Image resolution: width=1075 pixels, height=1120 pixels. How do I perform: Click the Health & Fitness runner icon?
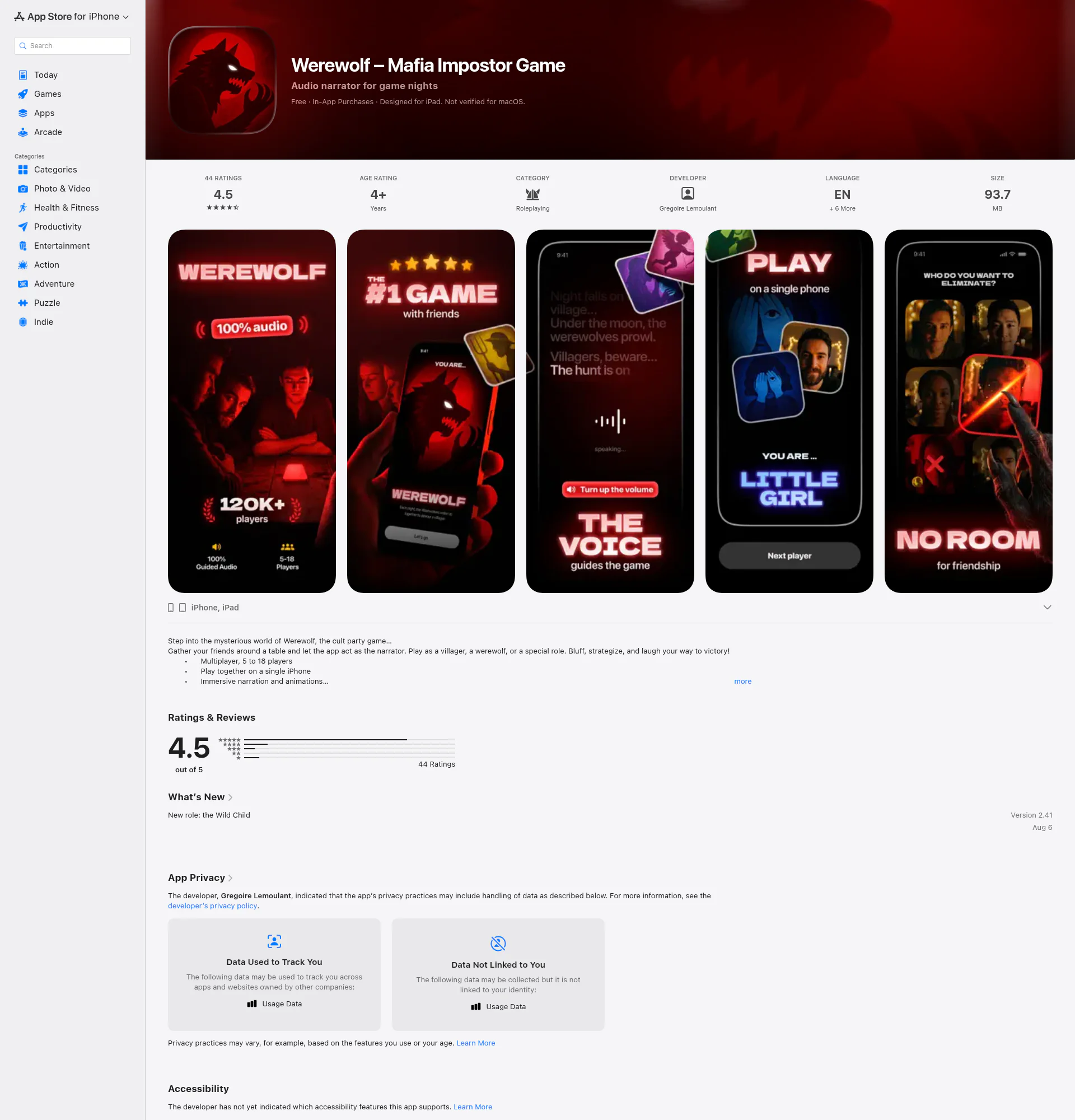[x=23, y=207]
